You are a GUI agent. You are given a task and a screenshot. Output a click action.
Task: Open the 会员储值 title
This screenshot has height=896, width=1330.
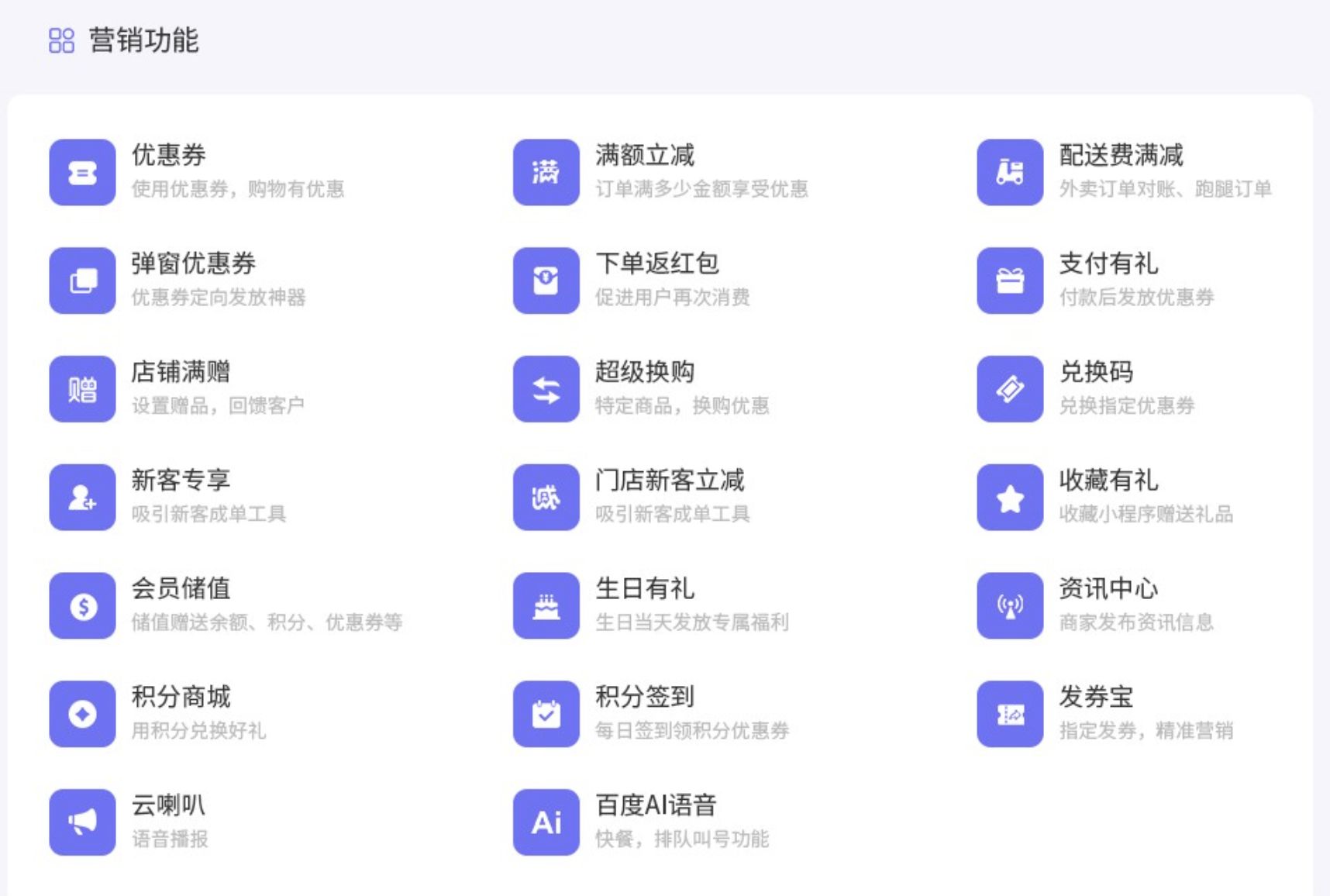(x=181, y=588)
